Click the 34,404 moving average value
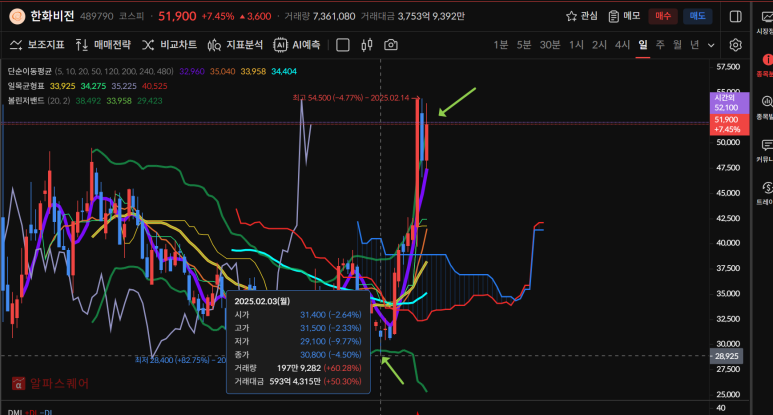The image size is (773, 415). pos(284,71)
